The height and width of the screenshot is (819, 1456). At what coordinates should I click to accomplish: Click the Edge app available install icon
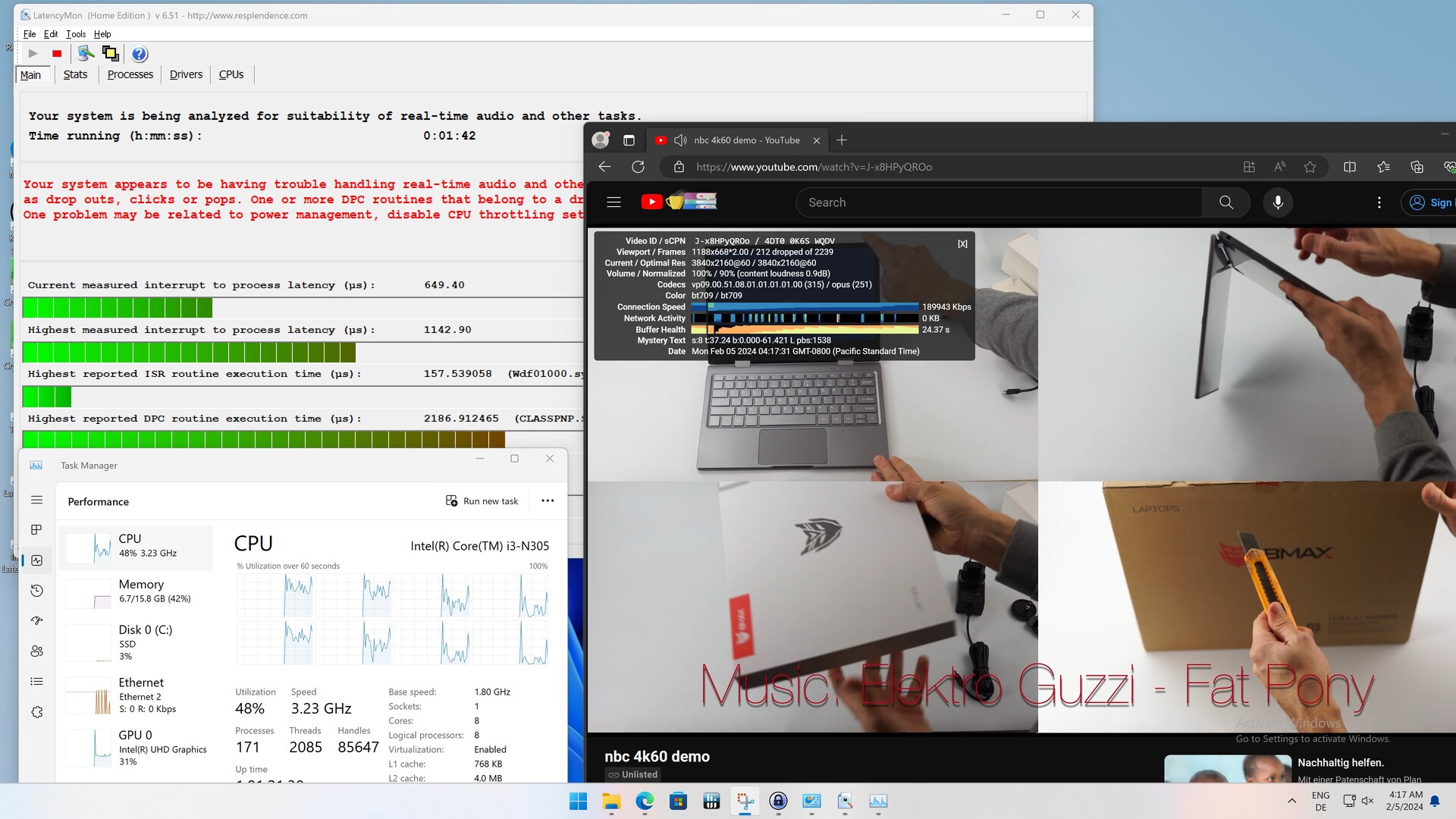pos(1249,167)
